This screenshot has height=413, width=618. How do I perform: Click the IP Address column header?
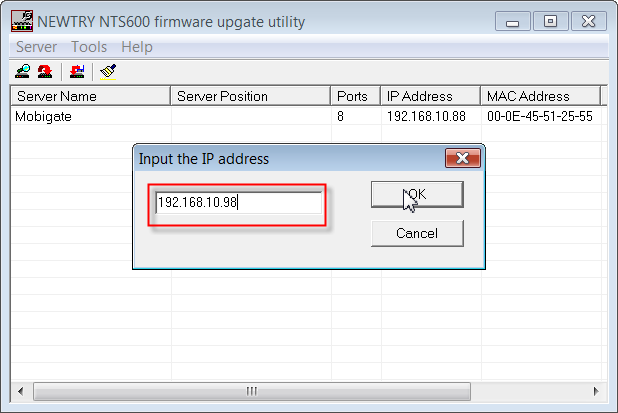430,96
